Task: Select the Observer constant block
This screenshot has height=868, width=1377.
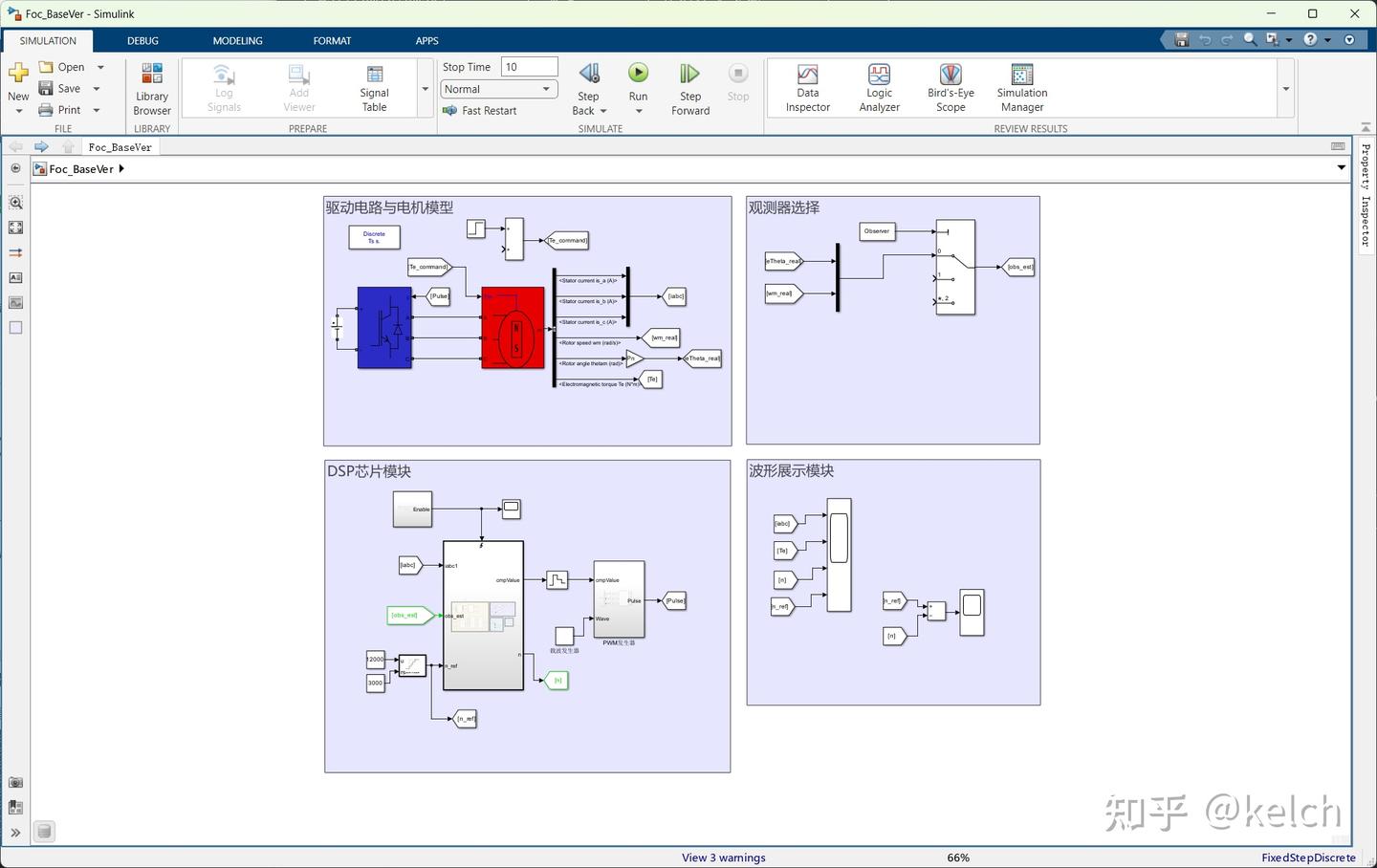Action: tap(877, 231)
